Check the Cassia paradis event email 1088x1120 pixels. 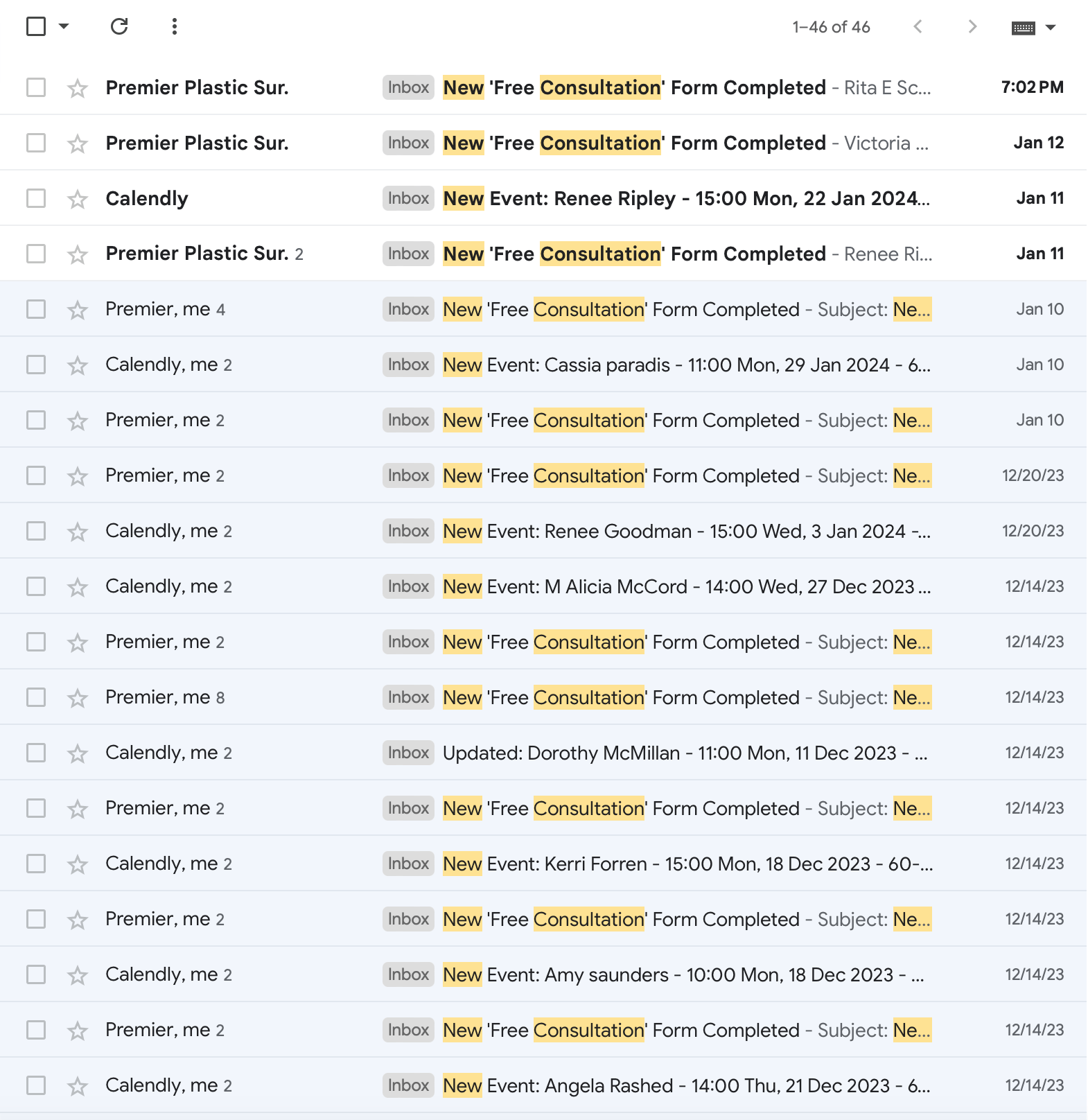(36, 365)
